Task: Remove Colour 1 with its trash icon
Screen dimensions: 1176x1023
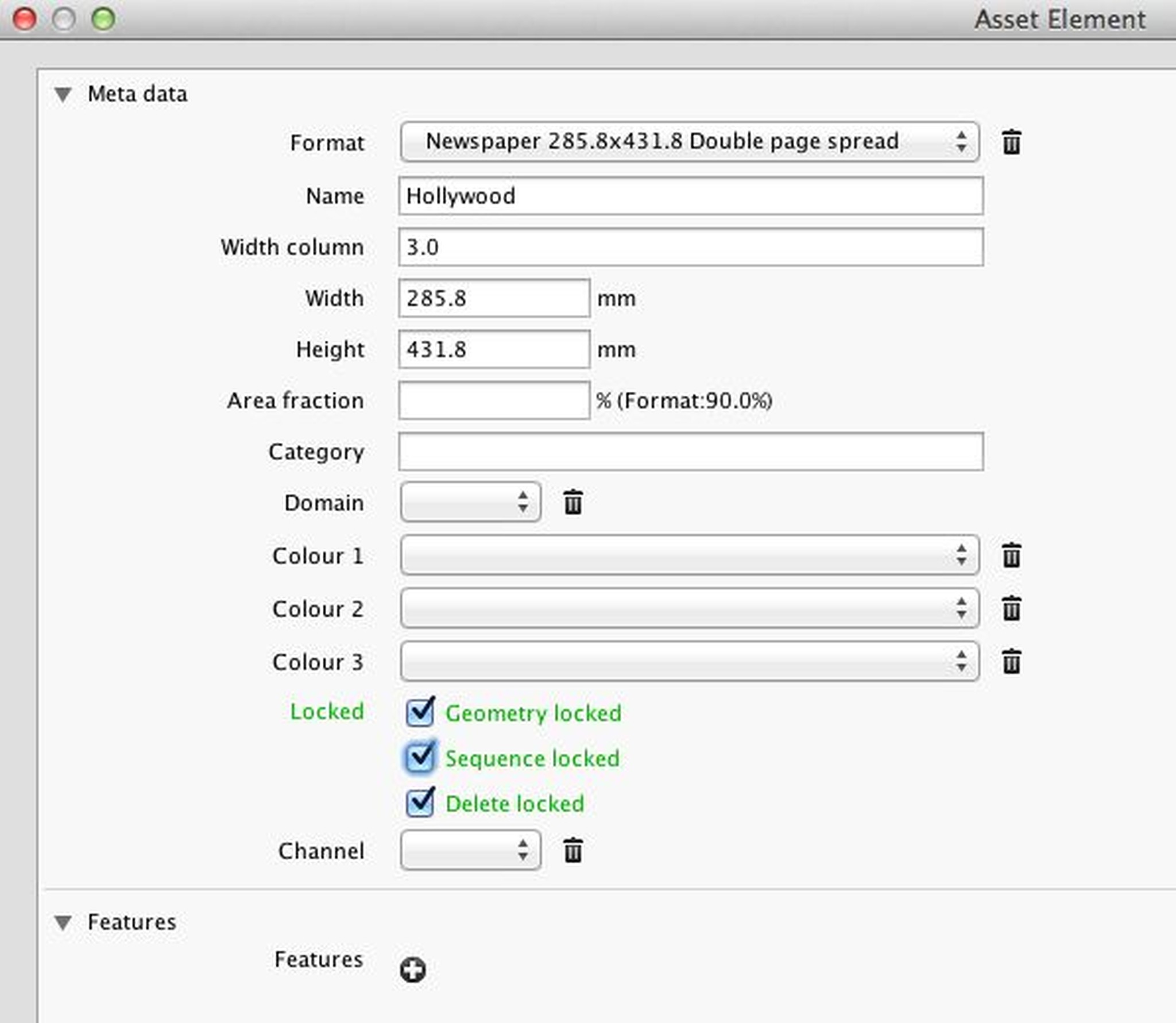Action: pos(1013,555)
